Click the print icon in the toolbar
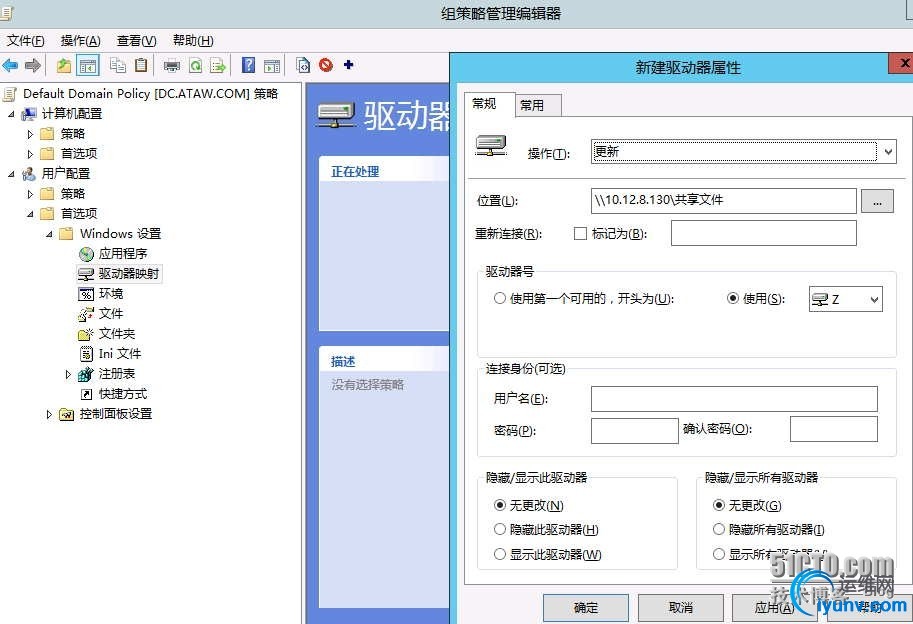This screenshot has width=913, height=624. tap(172, 66)
